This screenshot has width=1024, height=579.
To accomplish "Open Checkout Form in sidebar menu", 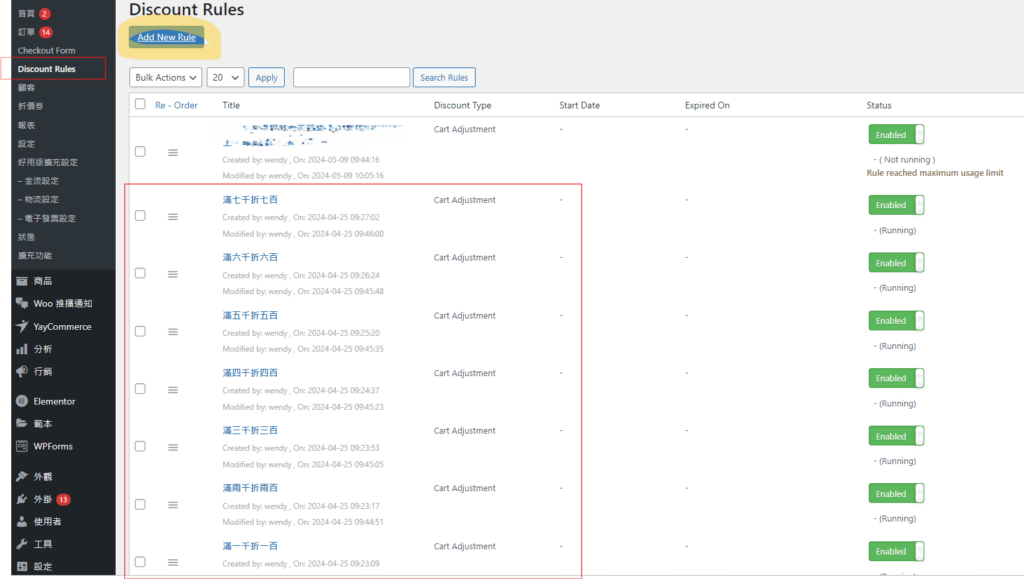I will click(46, 51).
